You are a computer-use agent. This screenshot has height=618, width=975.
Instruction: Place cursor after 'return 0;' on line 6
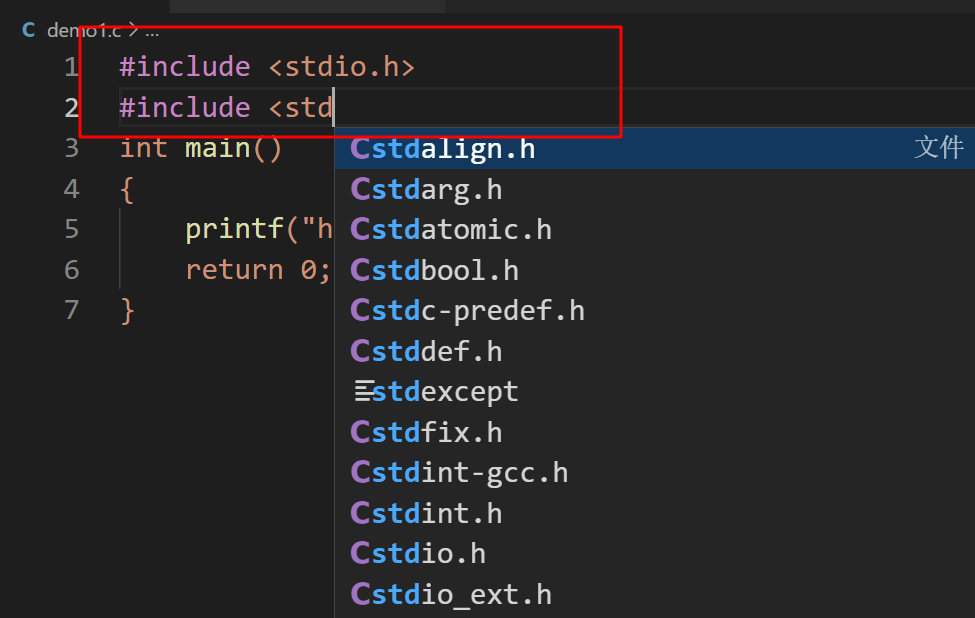[x=331, y=270]
